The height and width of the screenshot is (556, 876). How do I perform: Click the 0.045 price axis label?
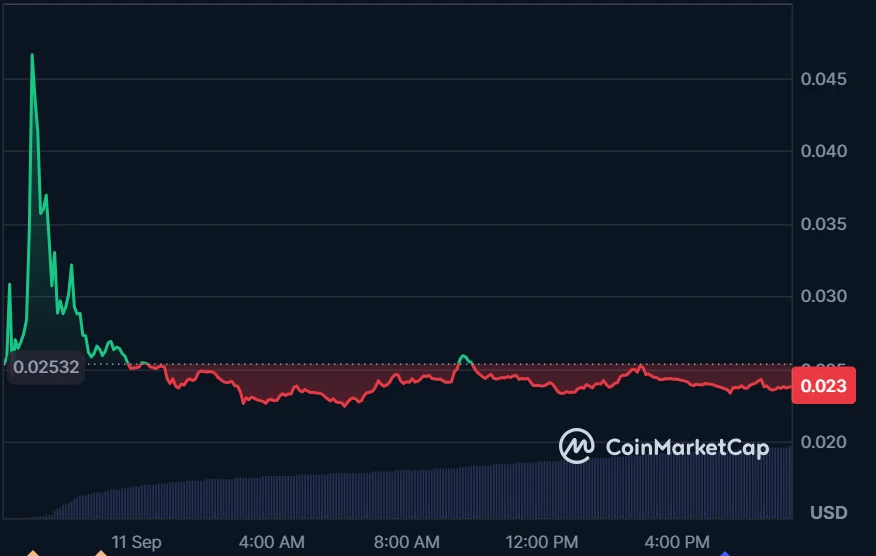[823, 79]
